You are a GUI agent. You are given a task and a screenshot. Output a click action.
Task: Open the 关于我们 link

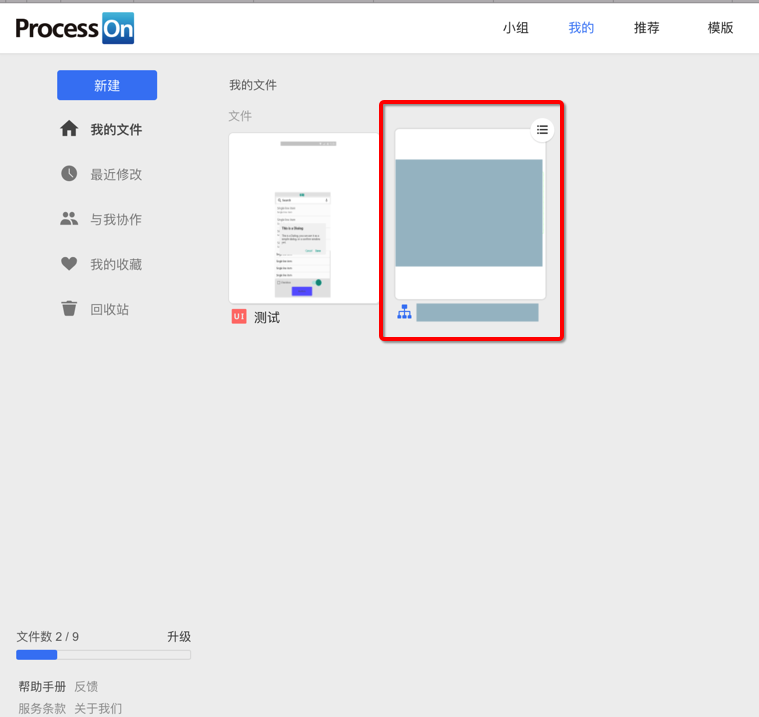click(x=98, y=708)
